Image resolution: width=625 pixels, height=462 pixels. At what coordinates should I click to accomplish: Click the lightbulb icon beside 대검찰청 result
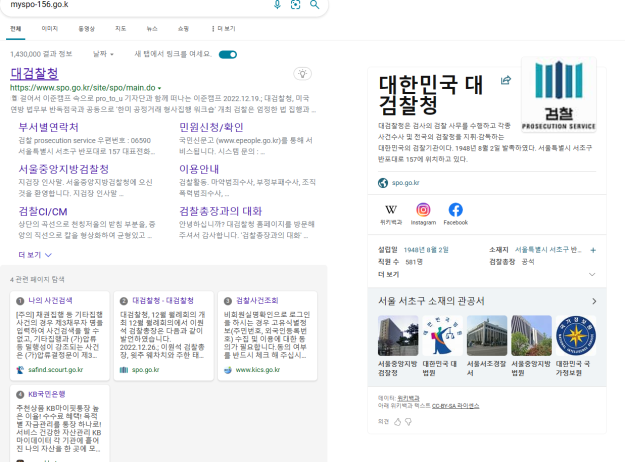(x=303, y=74)
